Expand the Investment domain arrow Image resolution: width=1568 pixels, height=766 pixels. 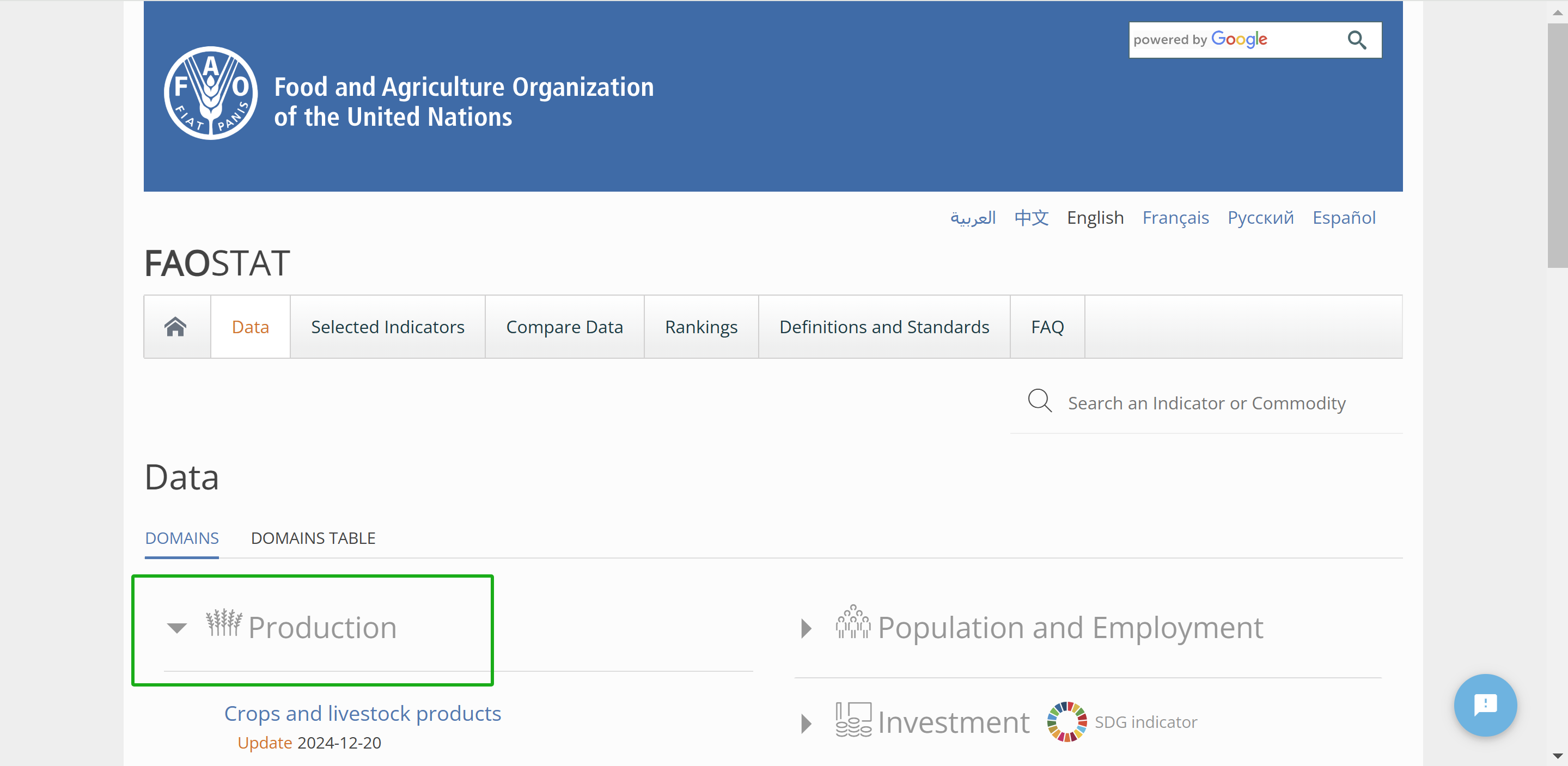(807, 724)
